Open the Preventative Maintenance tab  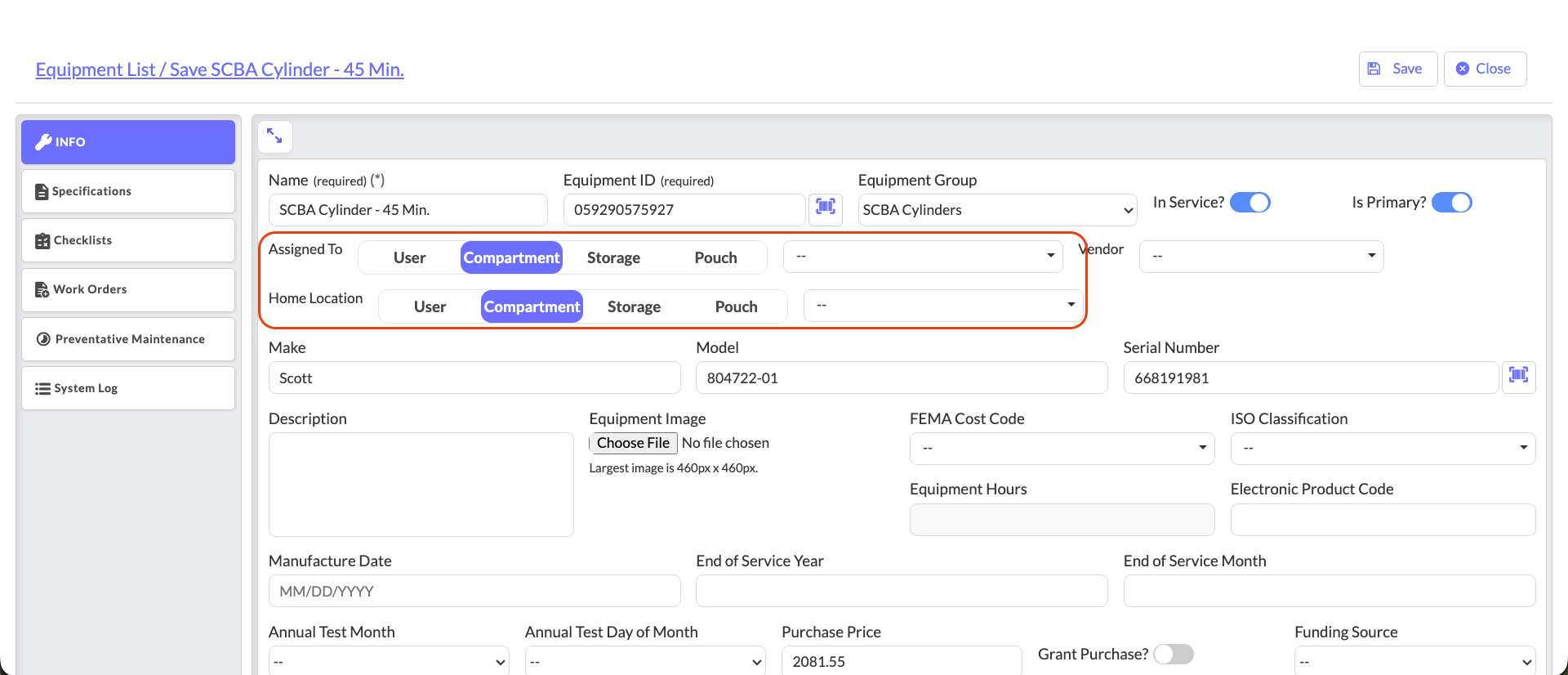point(128,339)
